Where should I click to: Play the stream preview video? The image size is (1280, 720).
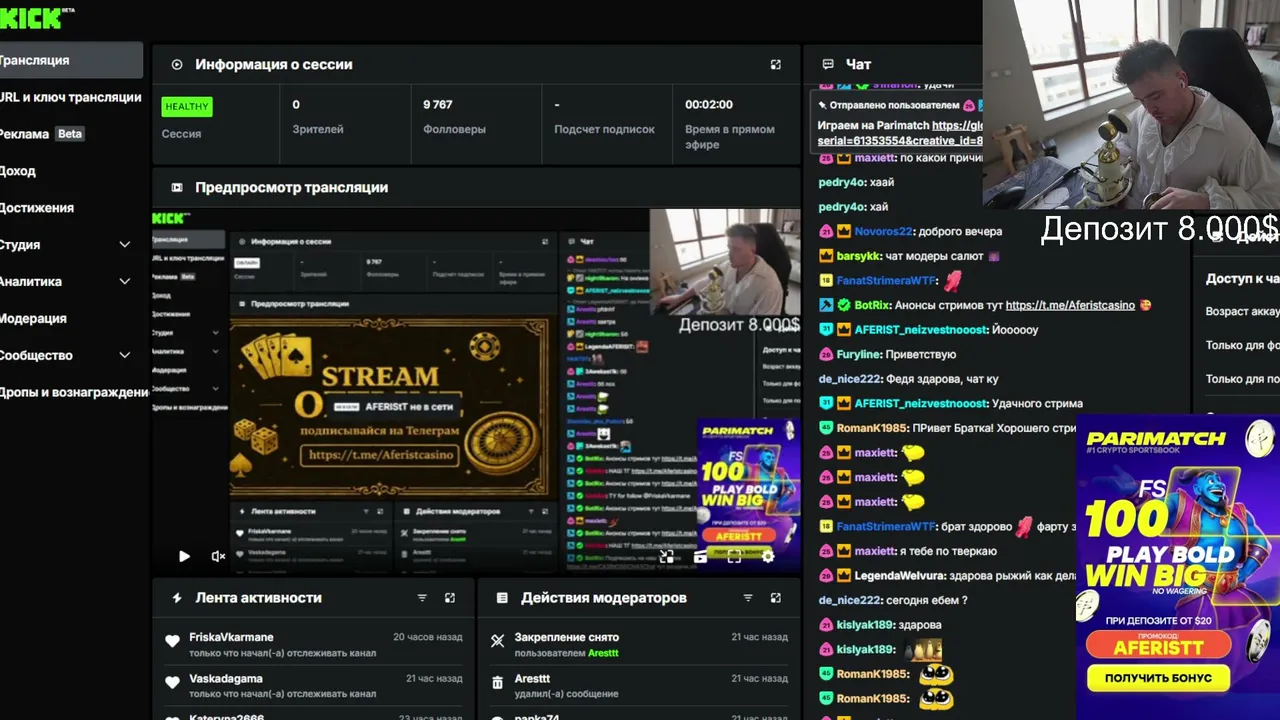[x=184, y=556]
